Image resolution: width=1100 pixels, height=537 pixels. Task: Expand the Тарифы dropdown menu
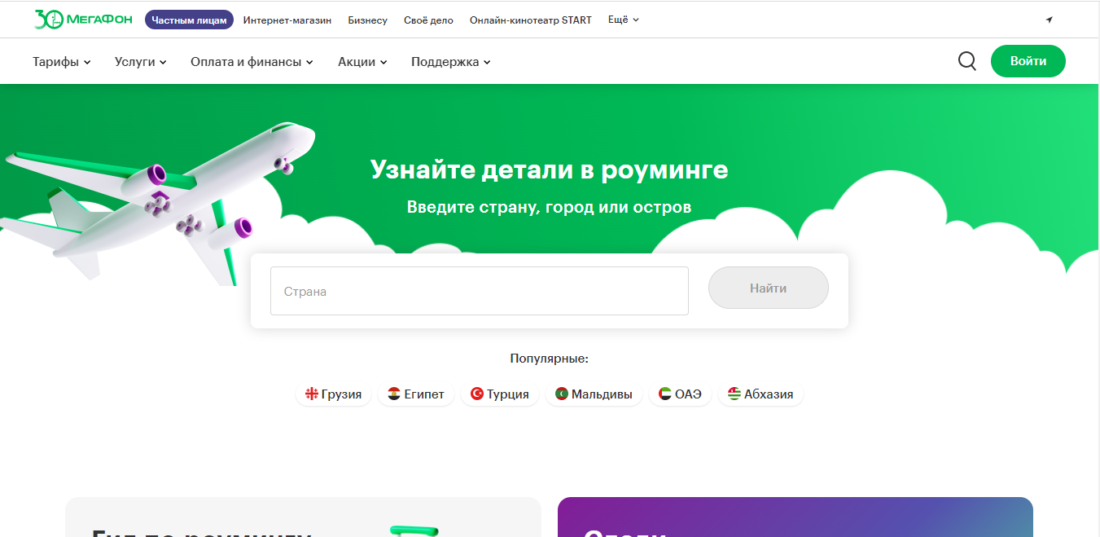point(62,62)
